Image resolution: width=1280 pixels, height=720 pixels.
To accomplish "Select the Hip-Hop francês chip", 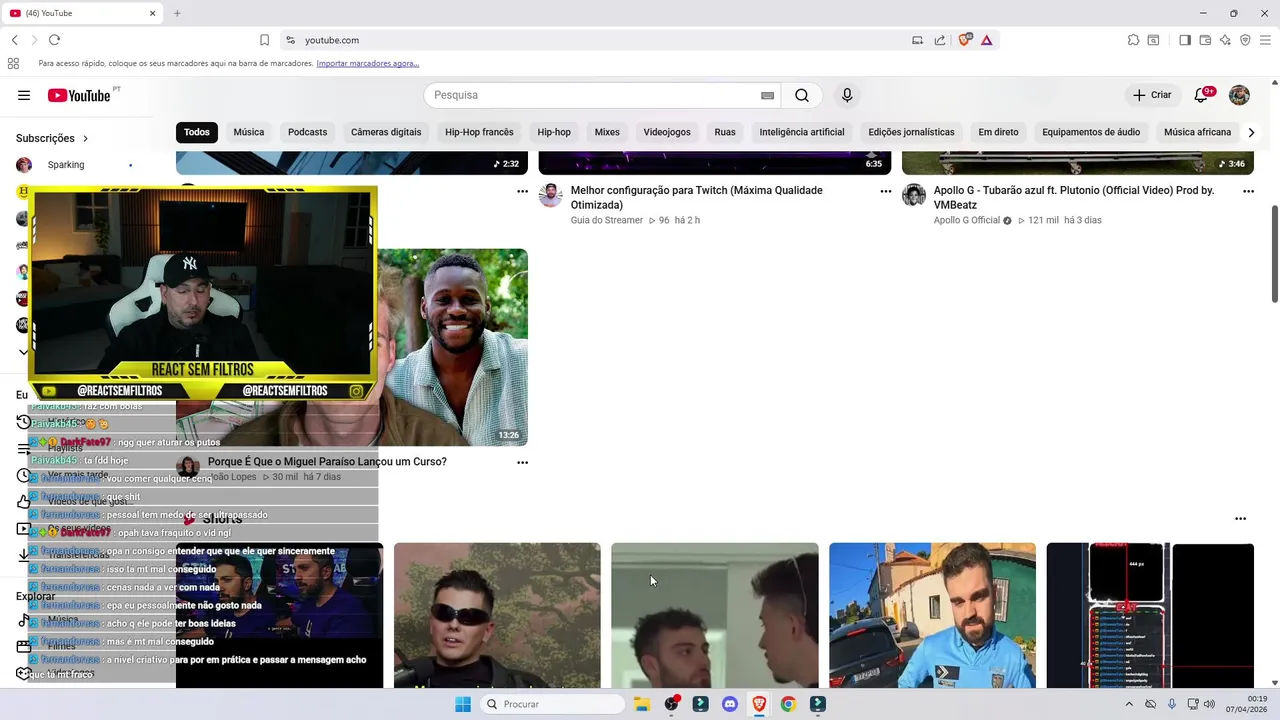I will tap(479, 132).
